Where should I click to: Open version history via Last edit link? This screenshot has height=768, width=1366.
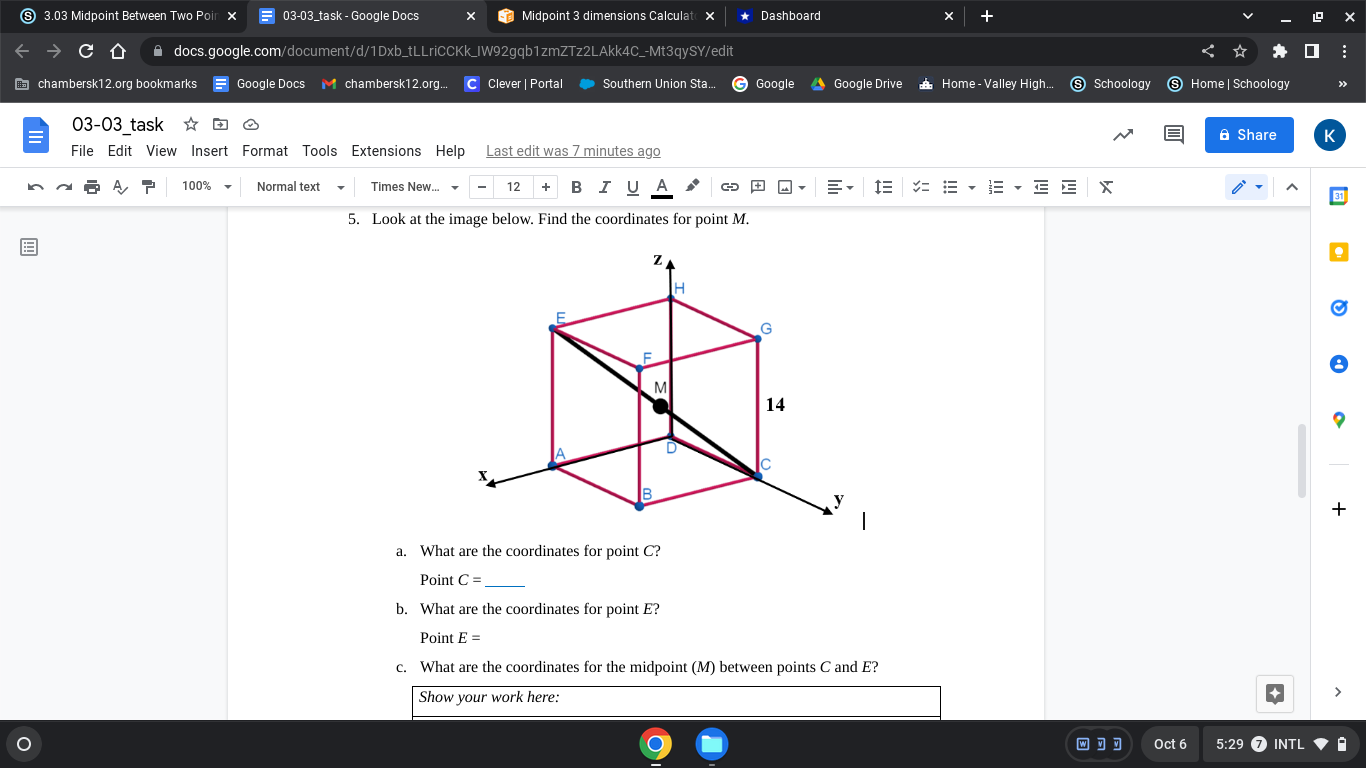[x=573, y=151]
